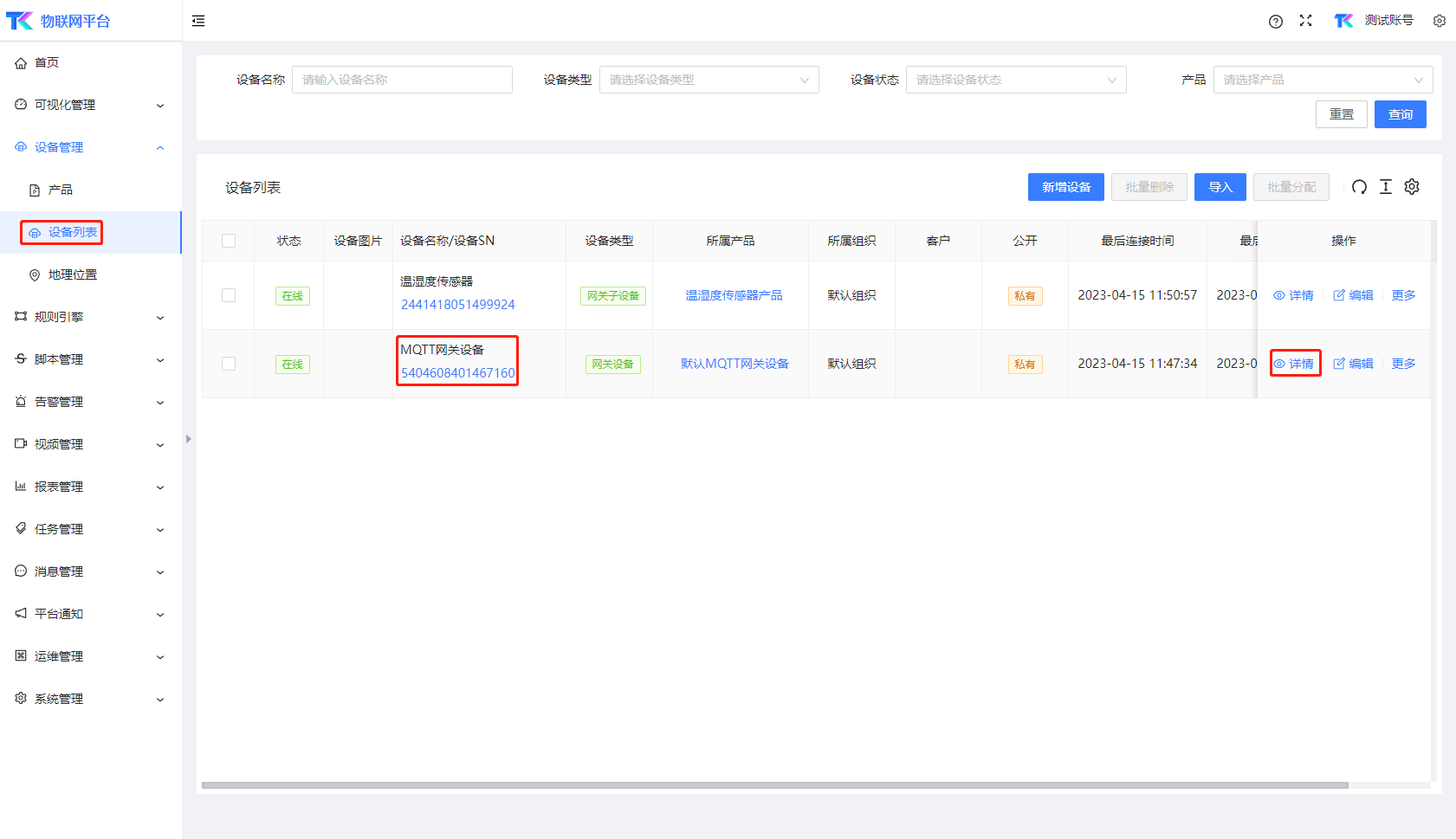Image resolution: width=1456 pixels, height=839 pixels.
Task: Open 地理位置 submenu item
Action: pyautogui.click(x=91, y=274)
